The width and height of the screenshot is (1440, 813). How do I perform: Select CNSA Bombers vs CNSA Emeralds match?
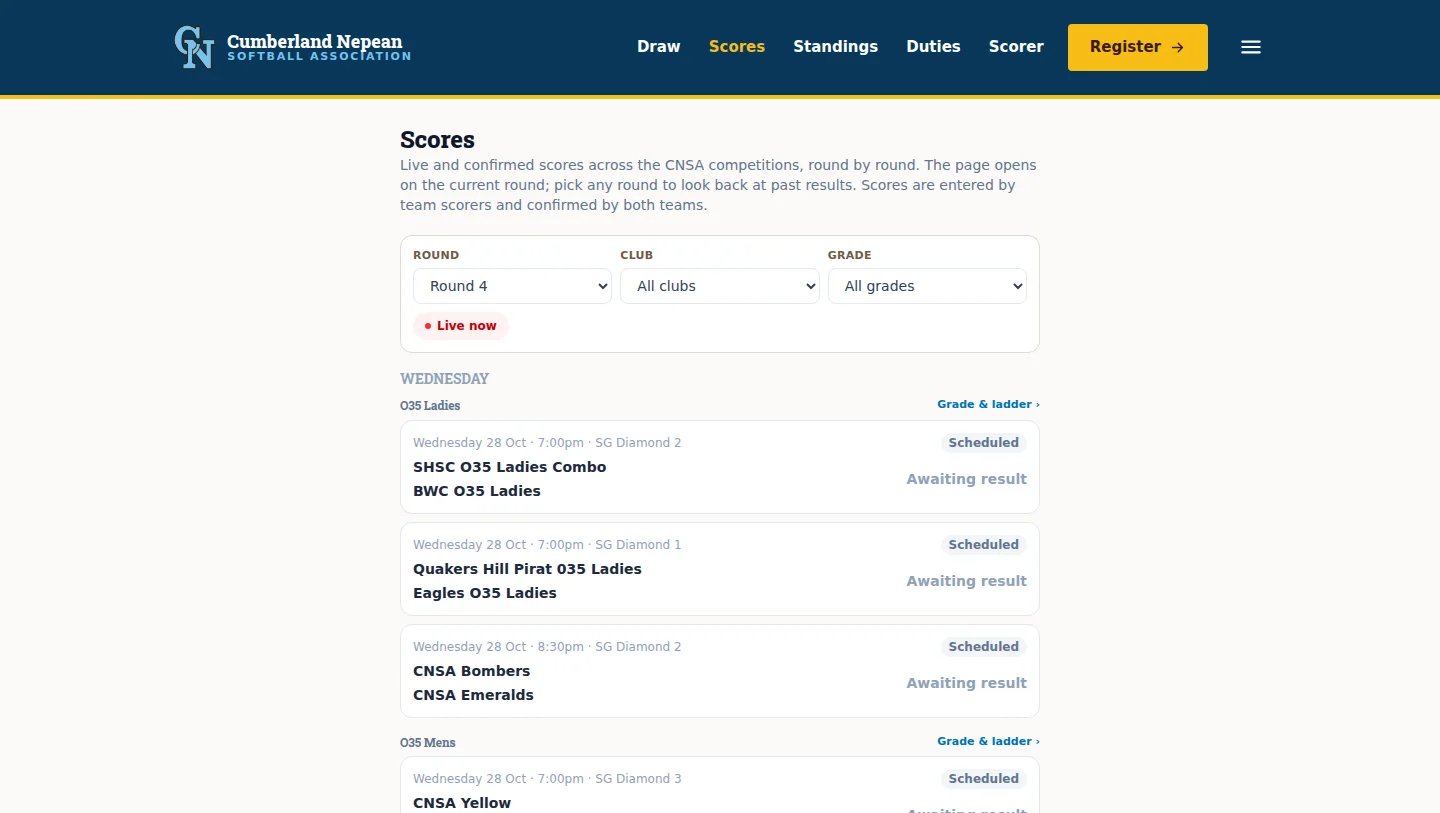click(x=720, y=671)
